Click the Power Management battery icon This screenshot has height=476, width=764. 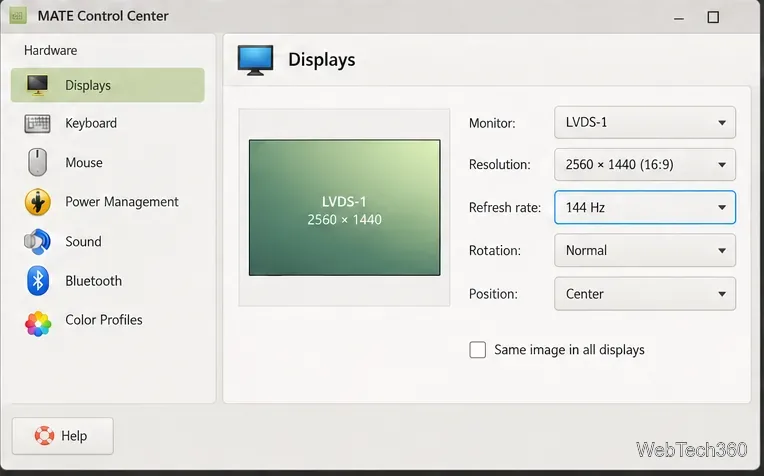(38, 202)
